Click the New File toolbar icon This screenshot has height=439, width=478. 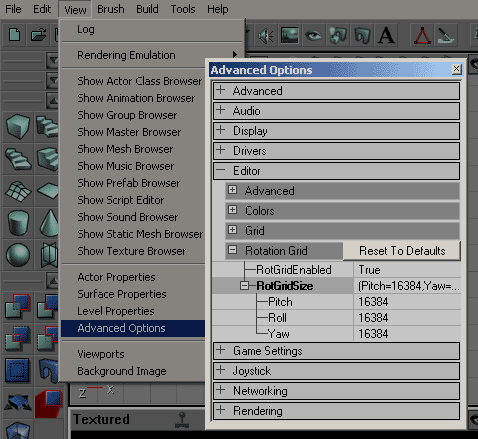(x=14, y=35)
